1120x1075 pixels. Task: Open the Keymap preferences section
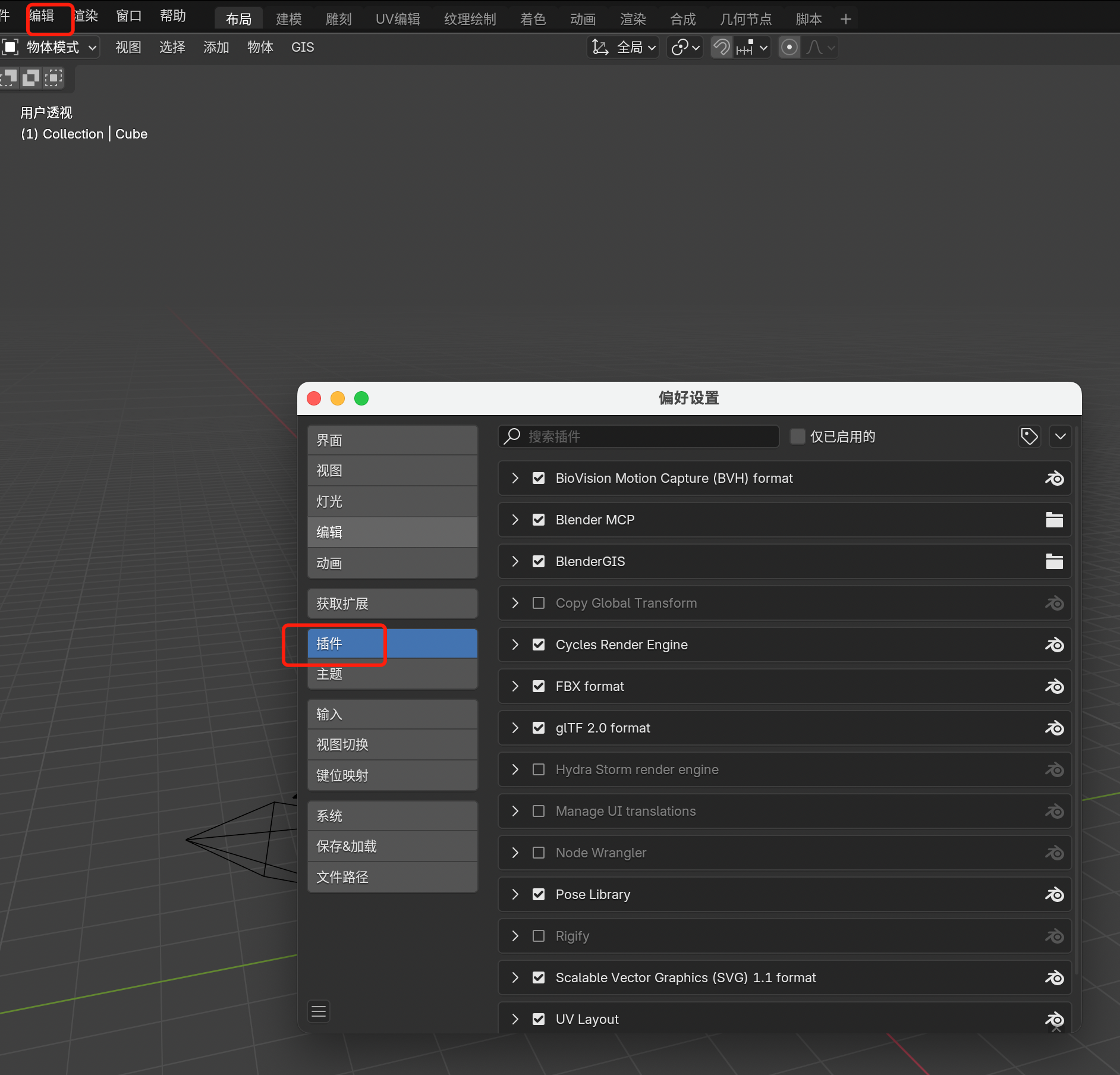(392, 775)
